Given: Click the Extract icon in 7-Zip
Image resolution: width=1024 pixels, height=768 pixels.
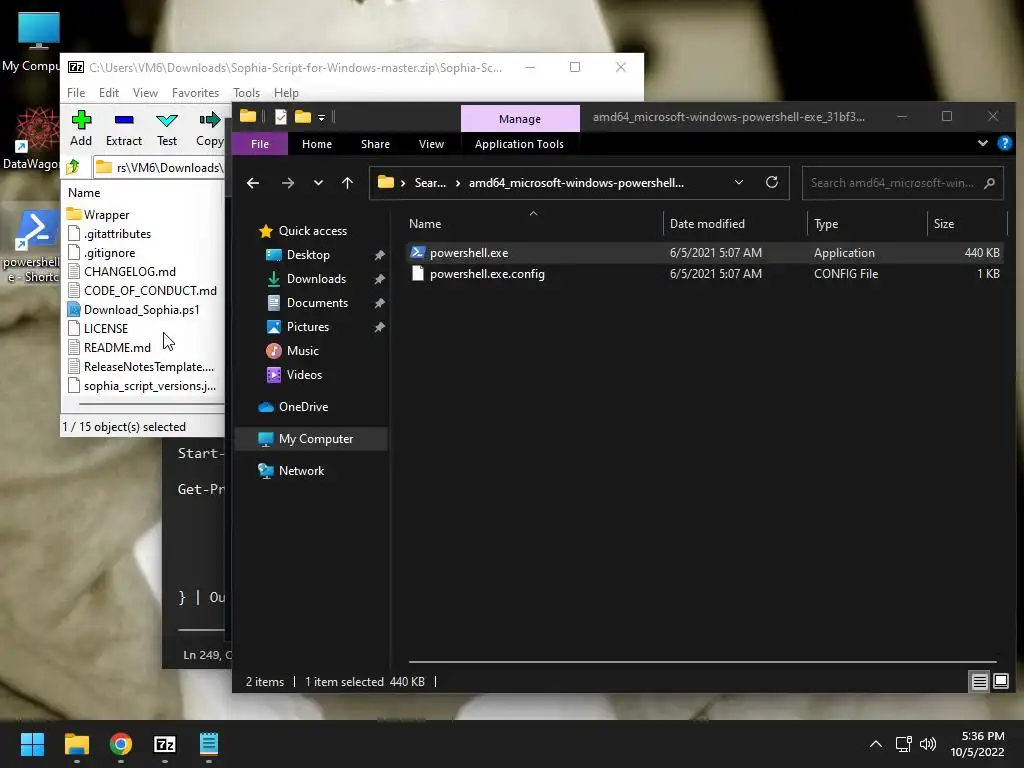Looking at the screenshot, I should point(123,129).
